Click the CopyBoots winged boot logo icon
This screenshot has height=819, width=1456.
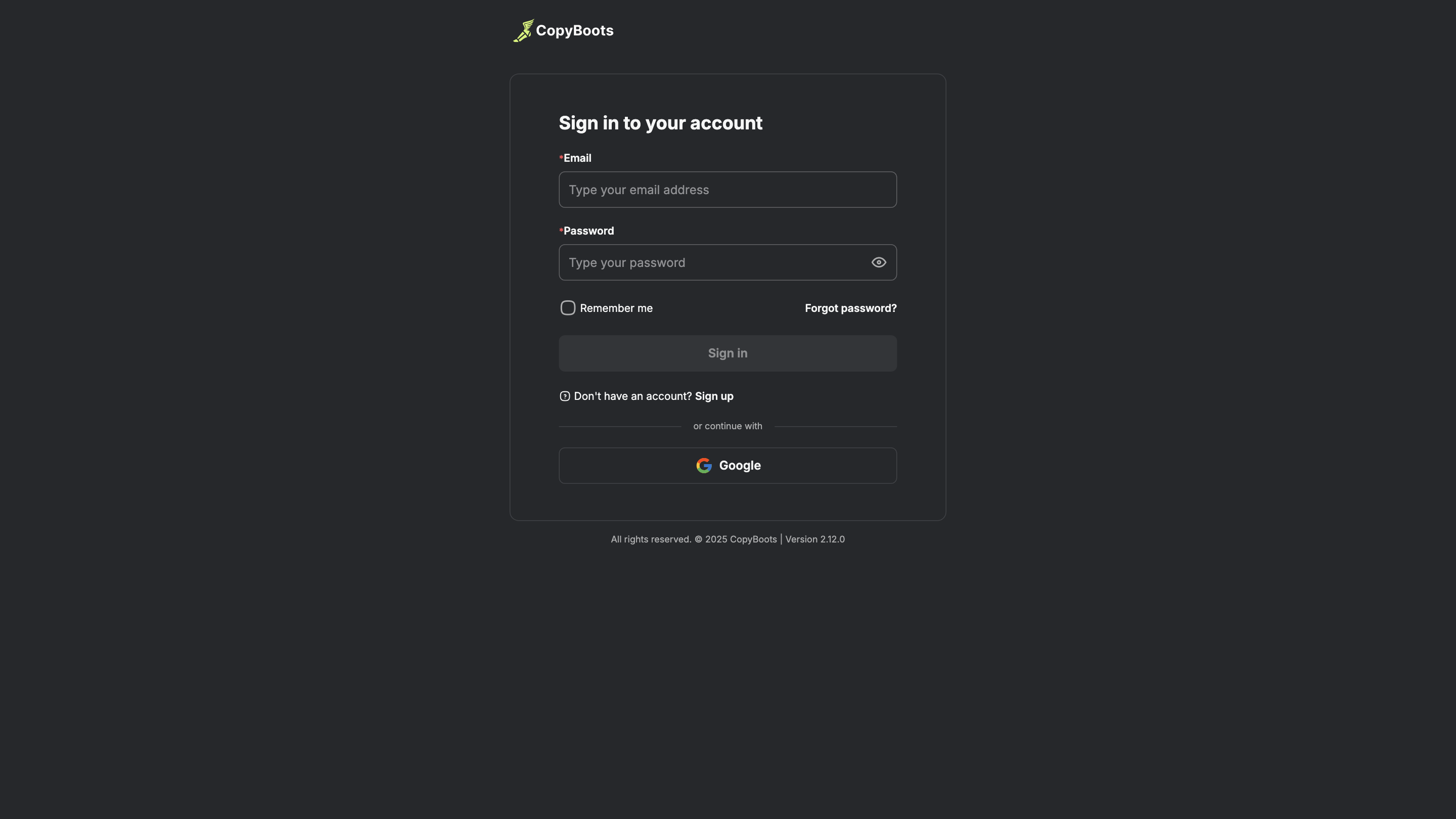coord(523,30)
